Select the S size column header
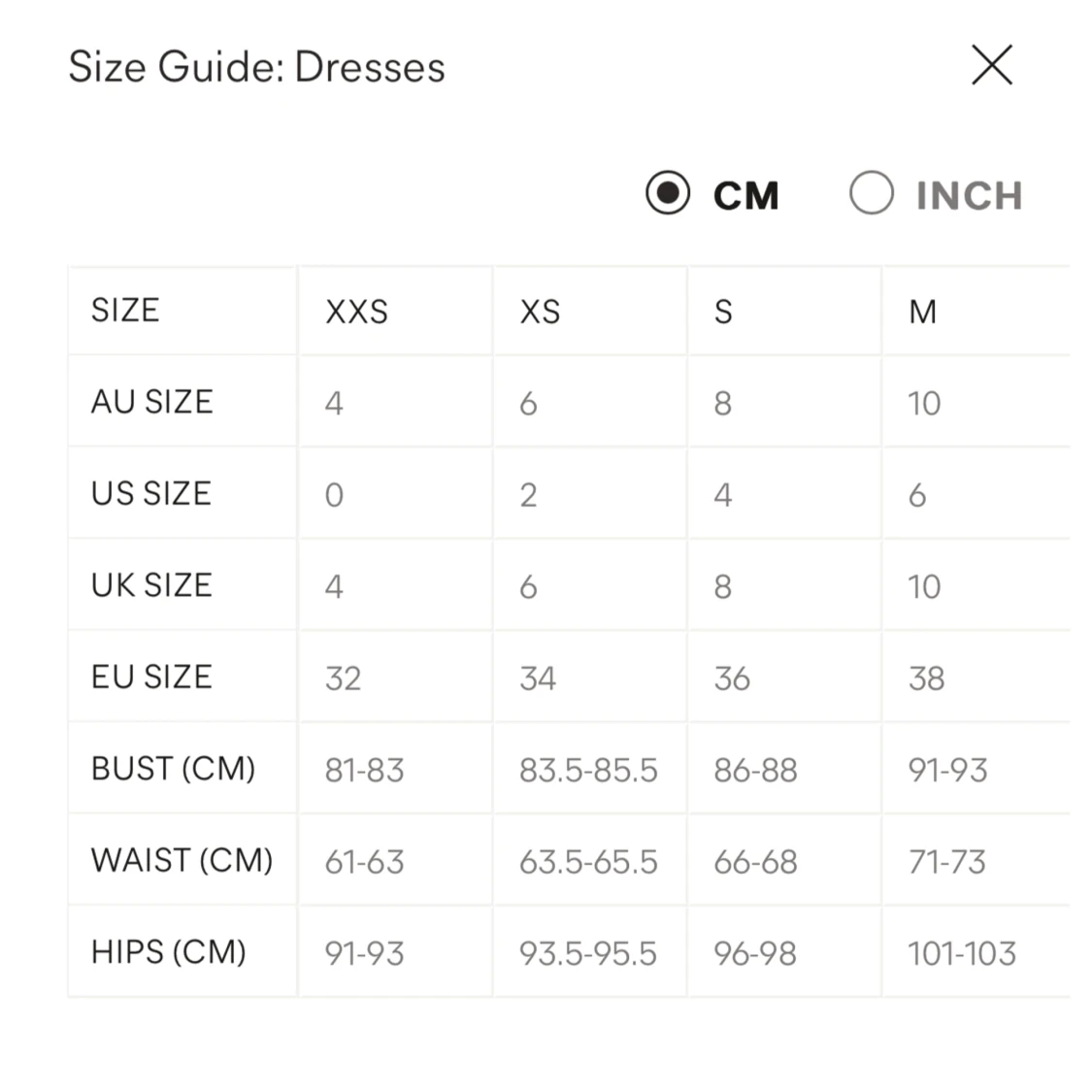The image size is (1092, 1092). point(723,312)
